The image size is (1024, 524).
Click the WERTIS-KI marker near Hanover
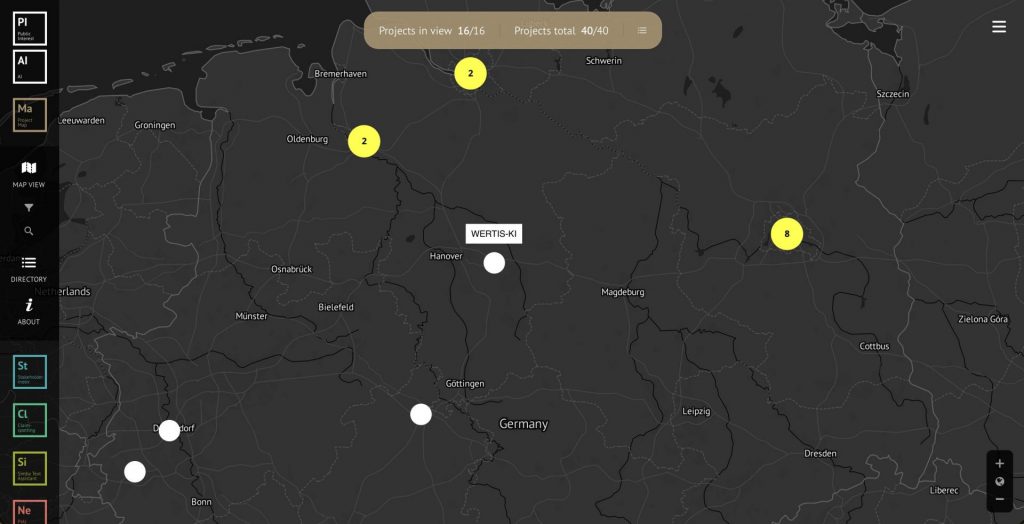(494, 263)
